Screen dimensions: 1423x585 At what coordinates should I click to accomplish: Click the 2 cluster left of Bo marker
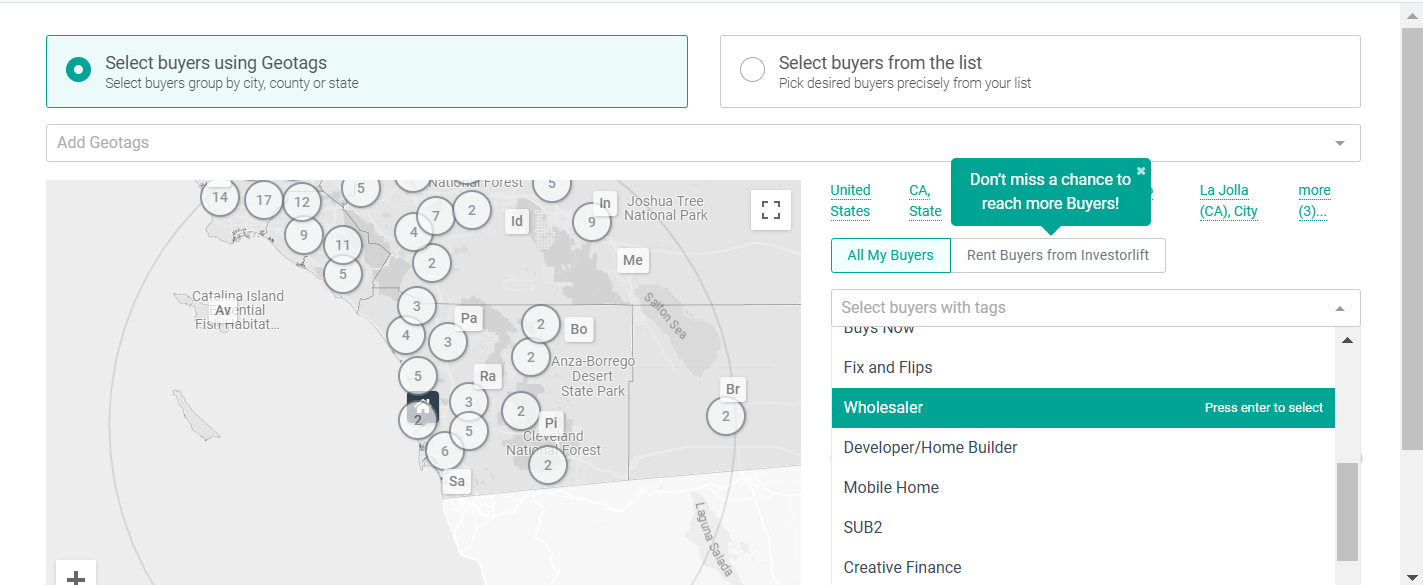coord(541,324)
